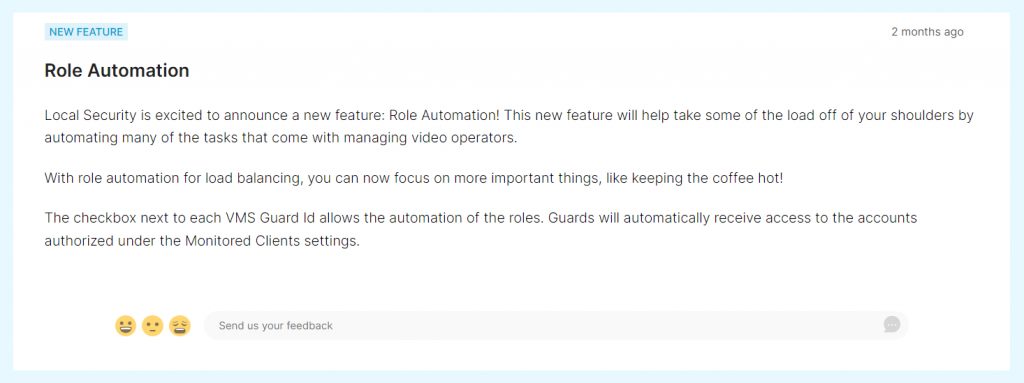
Task: Click the NEW FEATURE category tag
Action: coord(86,31)
